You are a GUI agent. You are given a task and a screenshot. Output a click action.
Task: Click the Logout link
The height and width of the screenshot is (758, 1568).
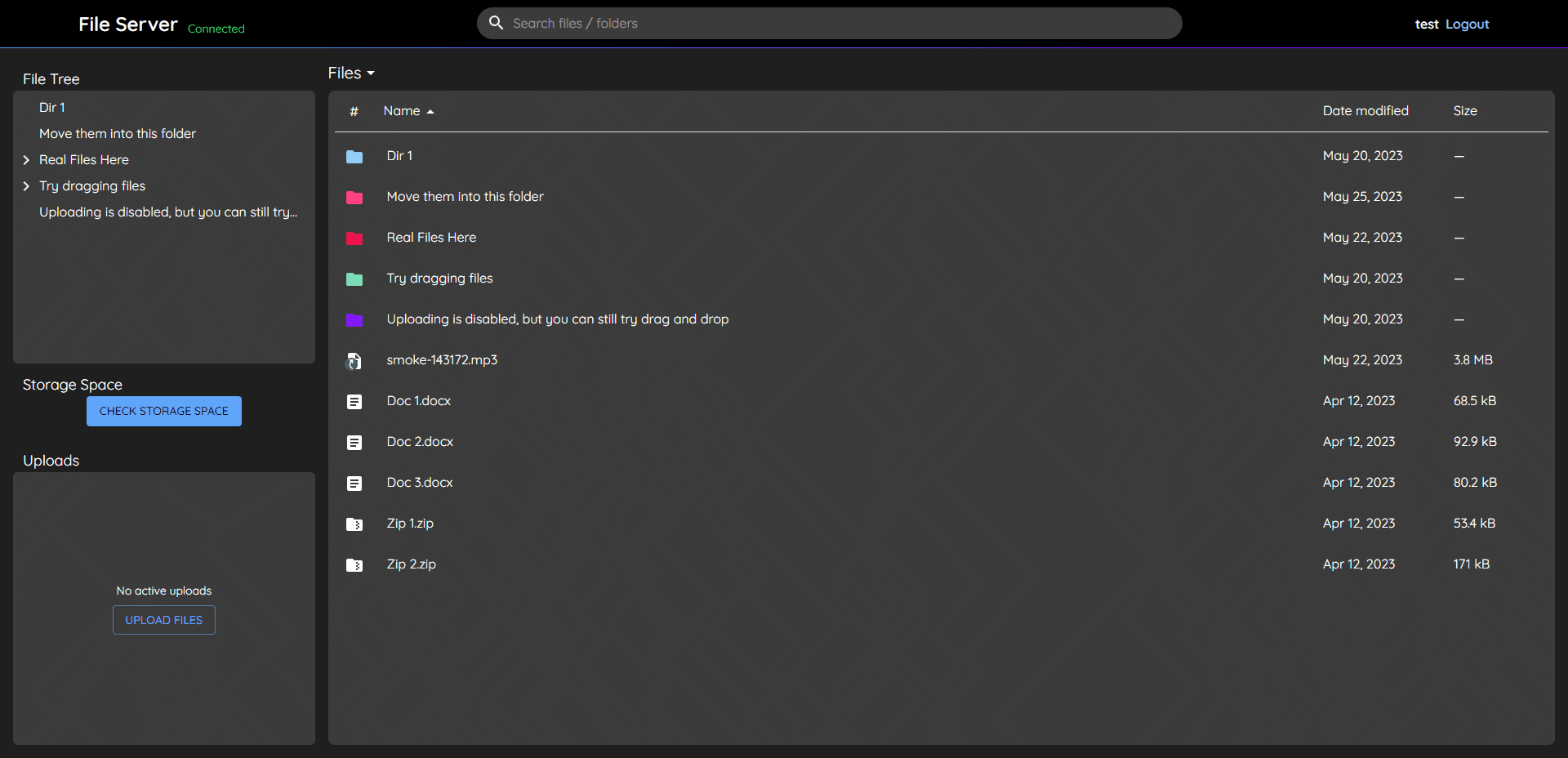tap(1467, 24)
